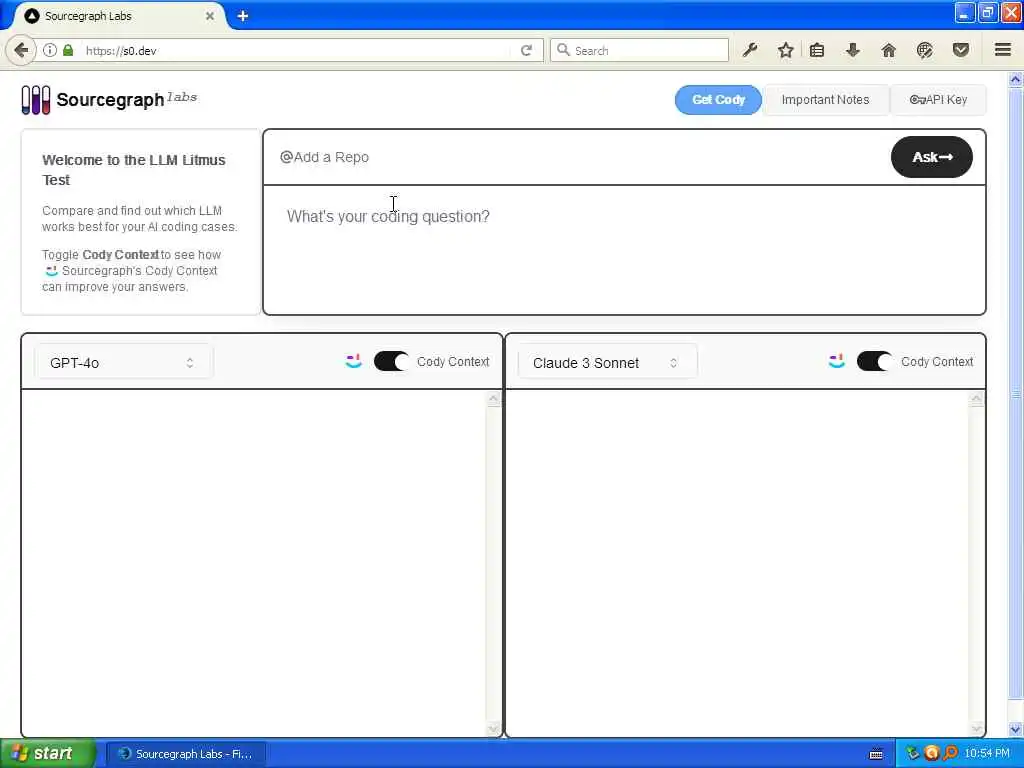The height and width of the screenshot is (768, 1024).
Task: Click the orange circular tray icon
Action: pos(932,754)
